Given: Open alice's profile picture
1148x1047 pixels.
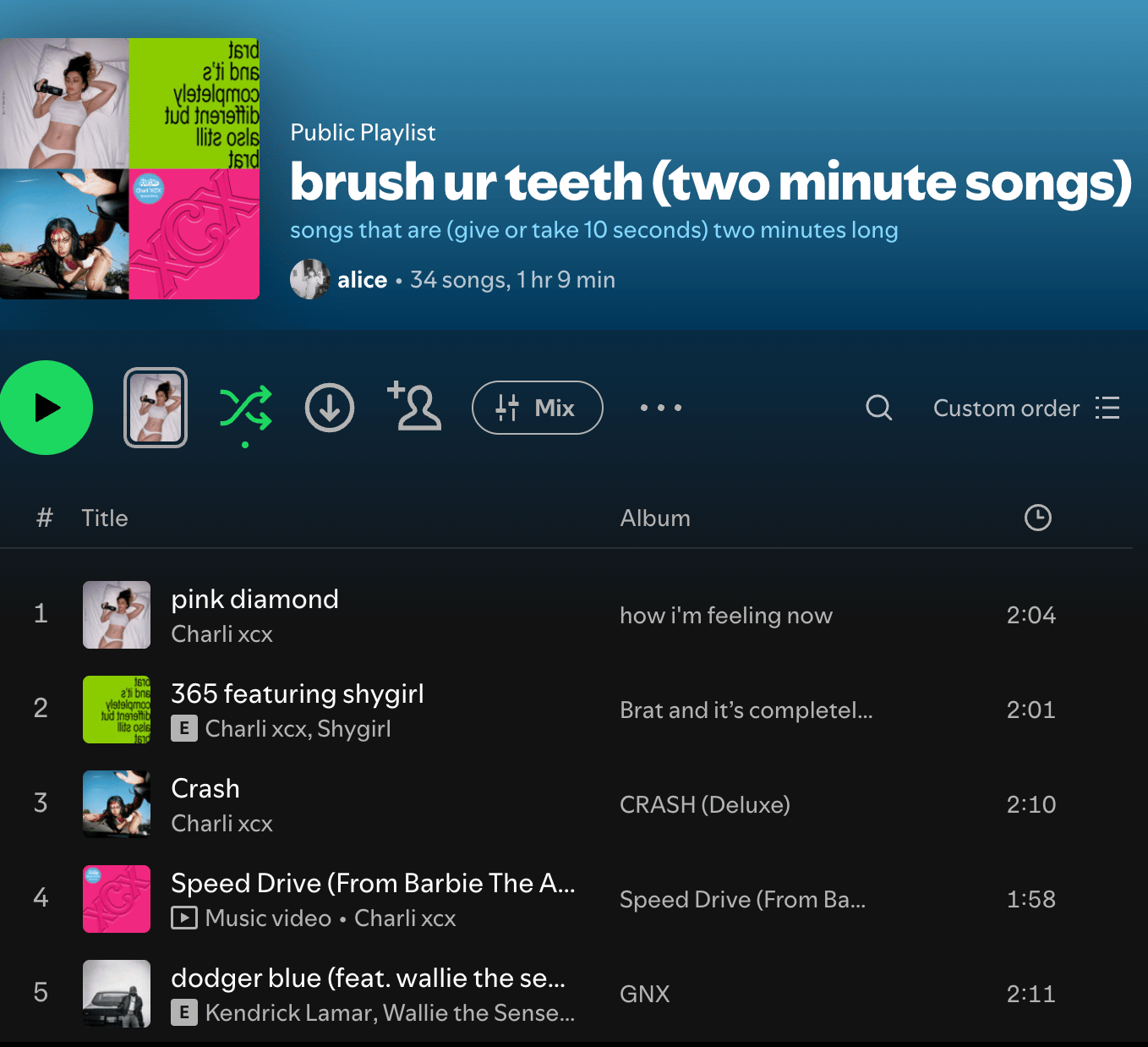Looking at the screenshot, I should point(310,279).
